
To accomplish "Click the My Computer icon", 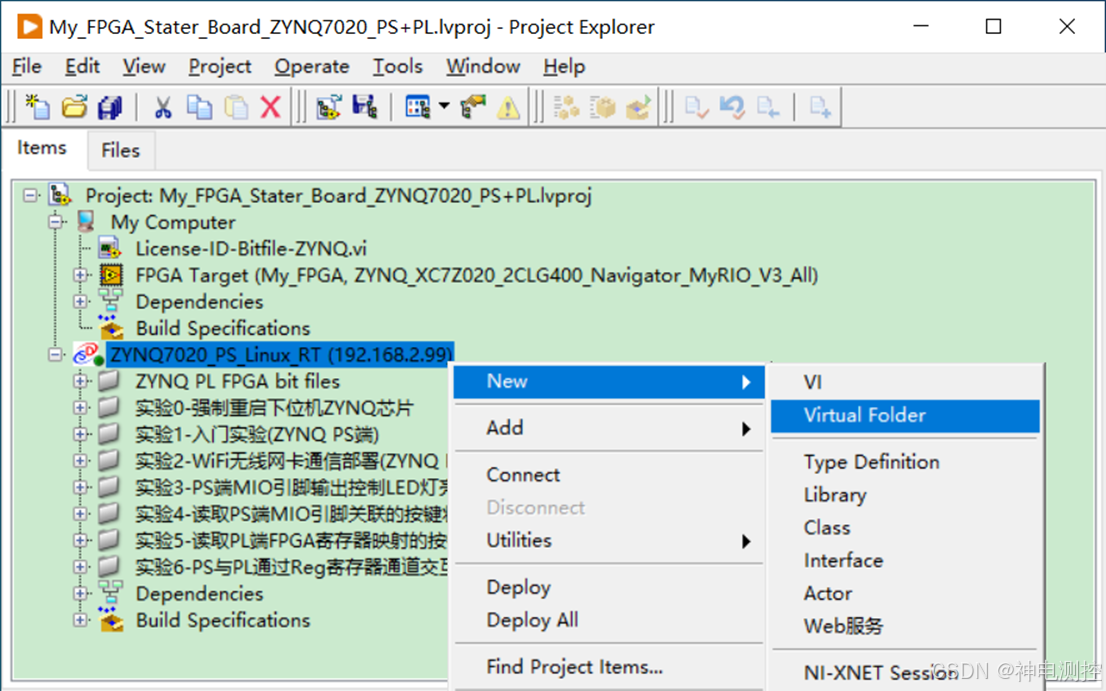I will (86, 221).
